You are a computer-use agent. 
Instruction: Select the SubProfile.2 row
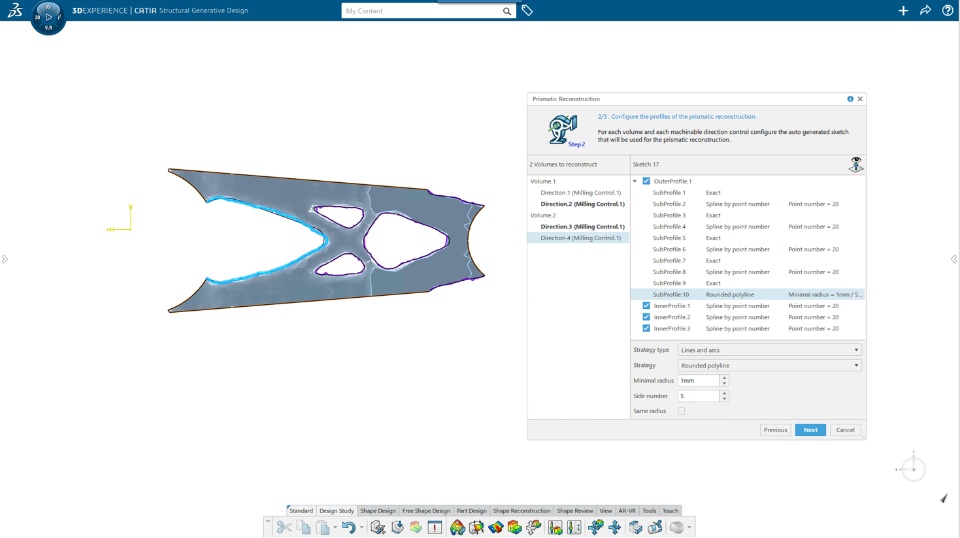click(x=748, y=204)
